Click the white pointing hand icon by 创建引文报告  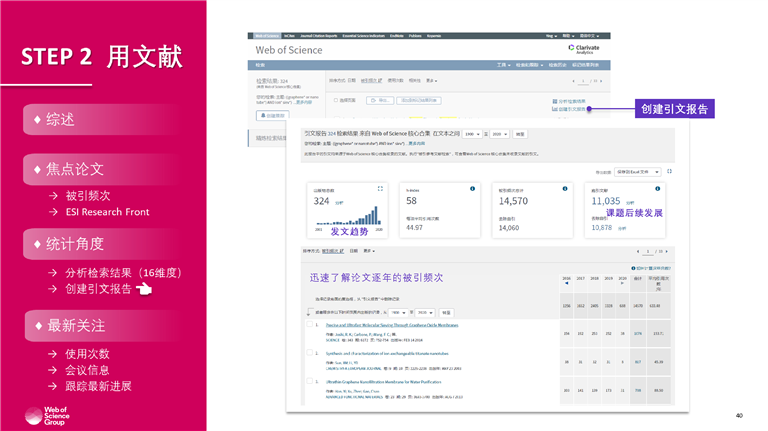tap(144, 289)
